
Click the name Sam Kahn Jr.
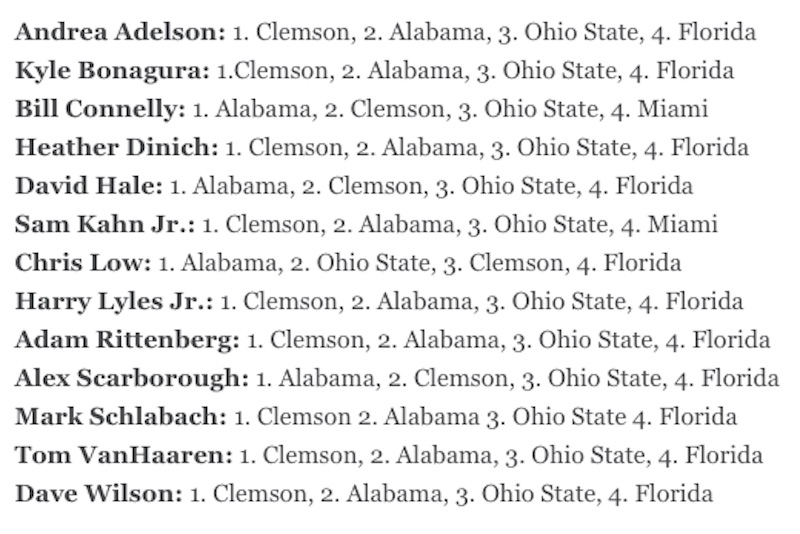click(105, 224)
